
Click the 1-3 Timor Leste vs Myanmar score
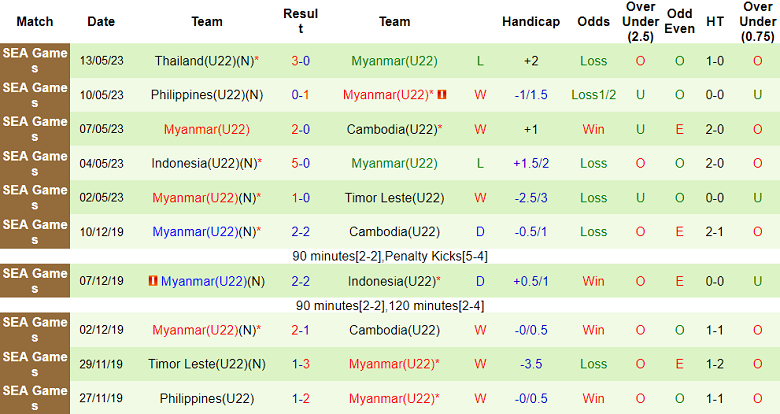pyautogui.click(x=300, y=364)
